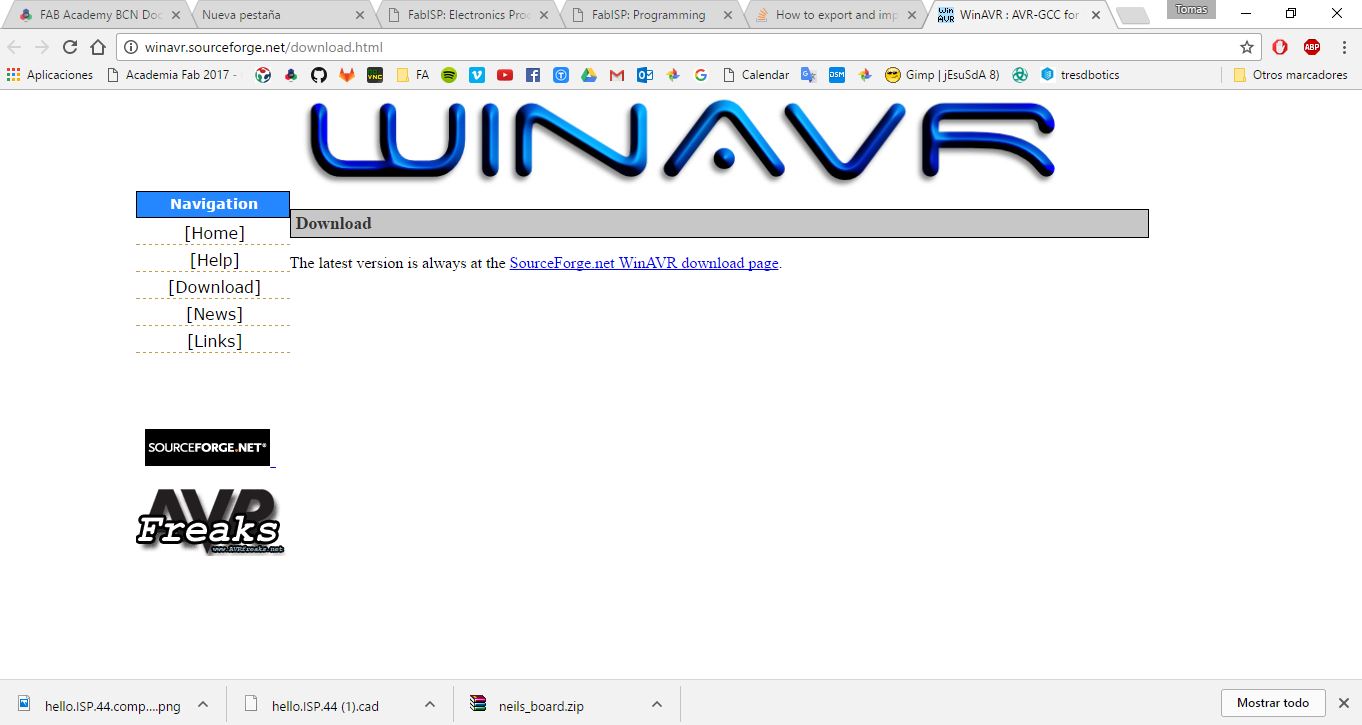Open the Tomas profile button
The height and width of the screenshot is (725, 1362).
click(x=1191, y=10)
